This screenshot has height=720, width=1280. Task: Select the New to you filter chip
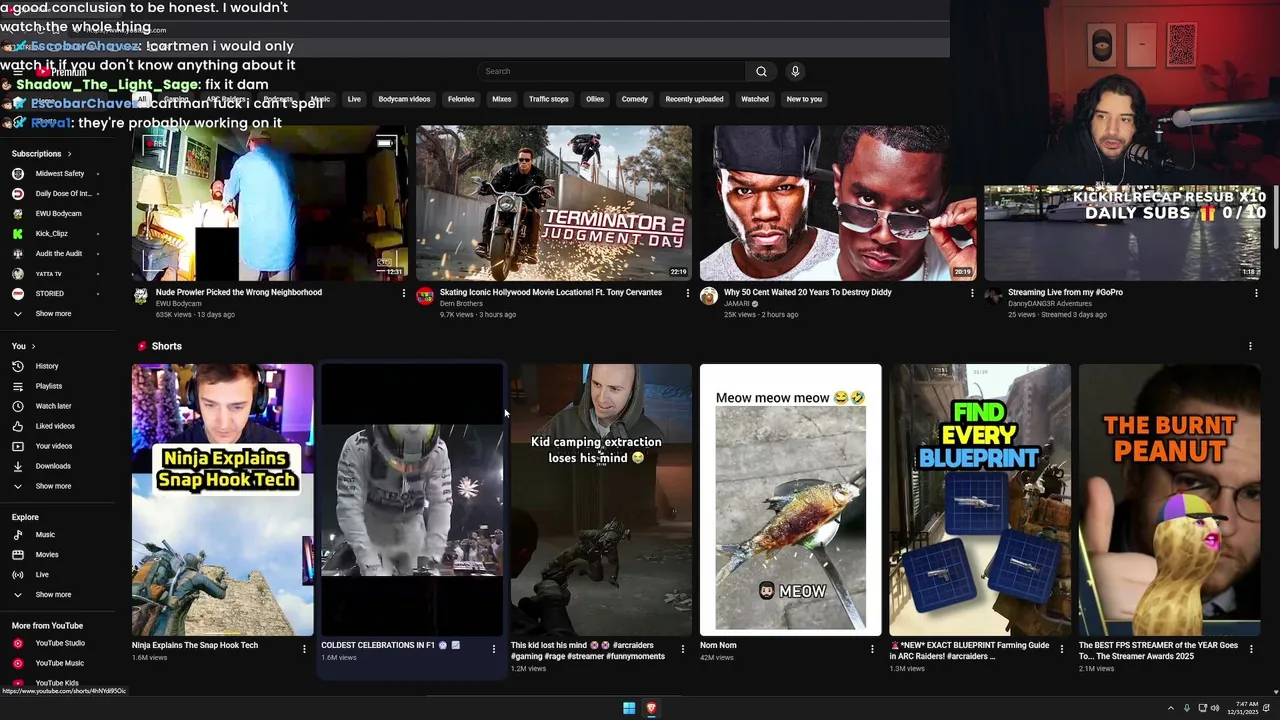click(x=804, y=99)
